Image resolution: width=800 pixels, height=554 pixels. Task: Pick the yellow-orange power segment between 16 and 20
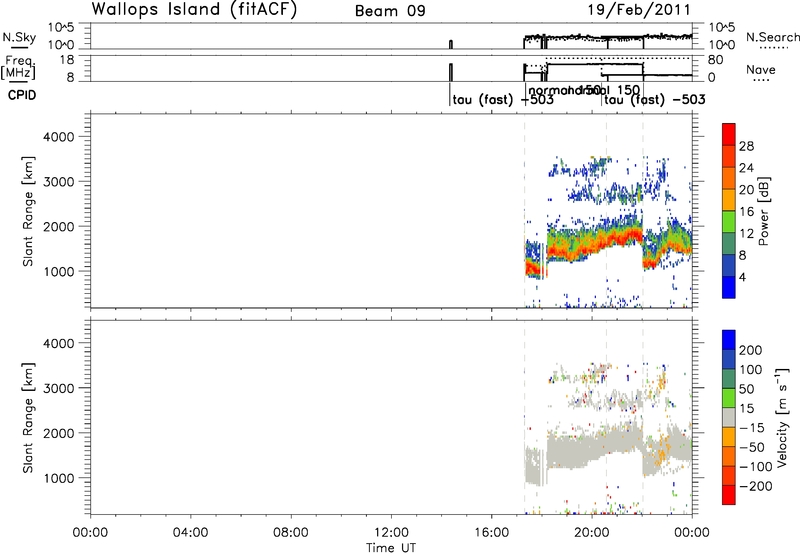[729, 200]
